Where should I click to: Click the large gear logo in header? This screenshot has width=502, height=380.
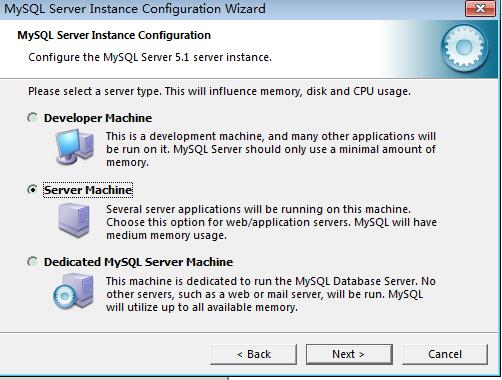click(x=464, y=48)
